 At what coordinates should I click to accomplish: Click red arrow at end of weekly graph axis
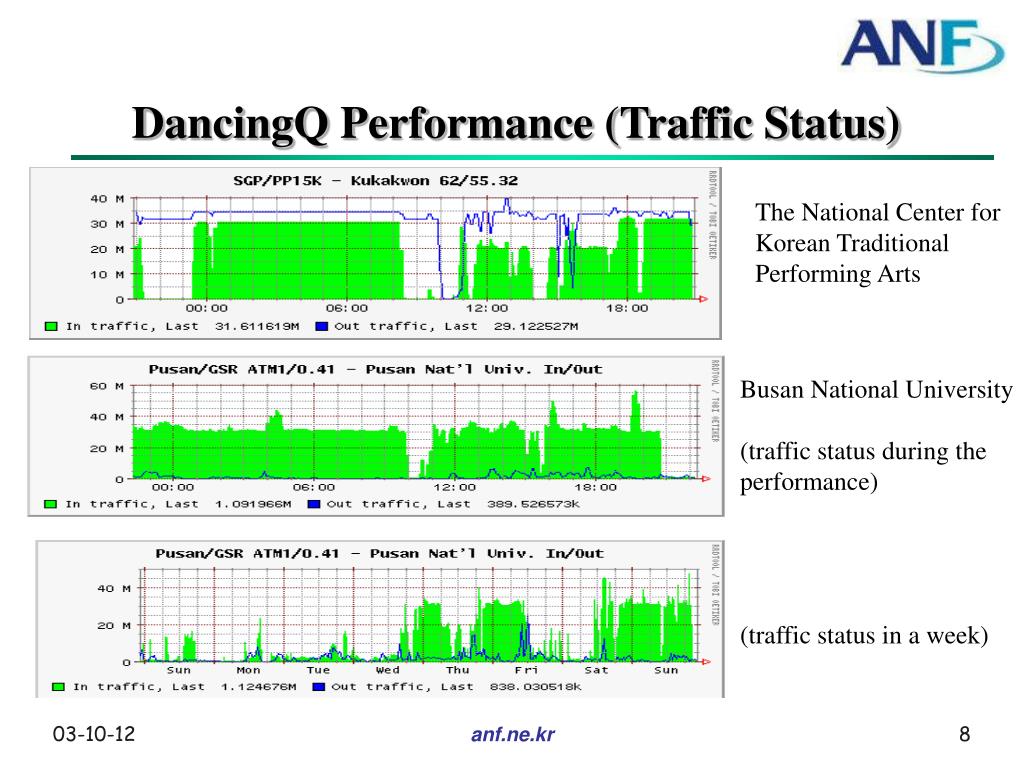705,662
